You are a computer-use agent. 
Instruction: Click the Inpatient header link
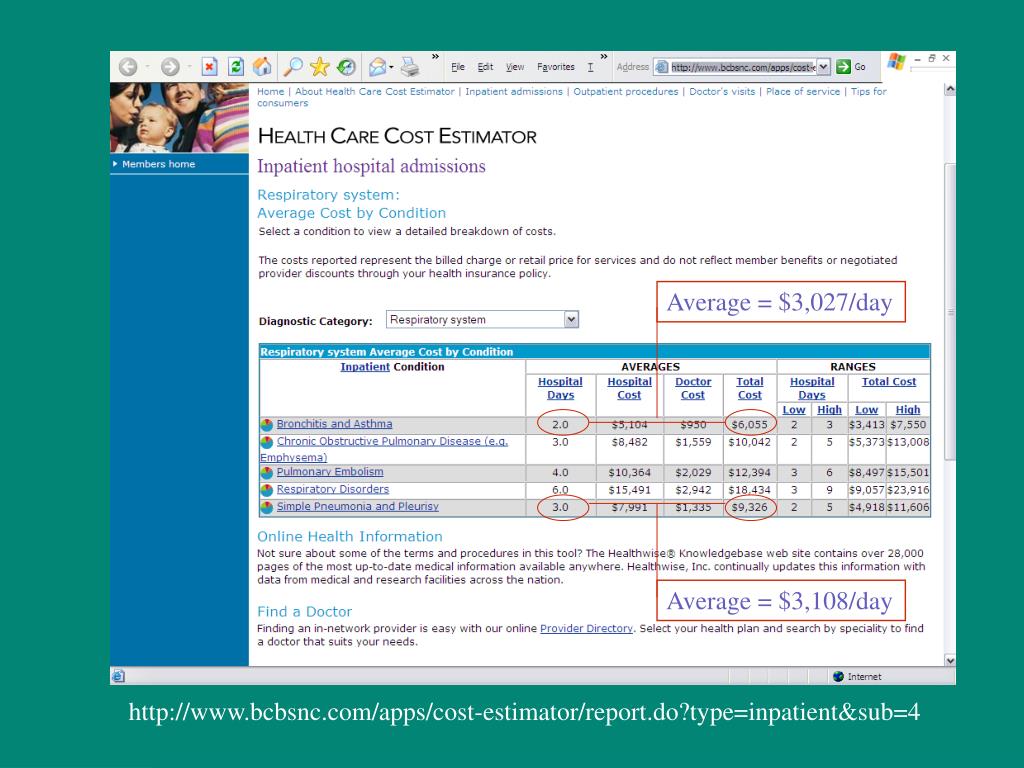coord(365,367)
